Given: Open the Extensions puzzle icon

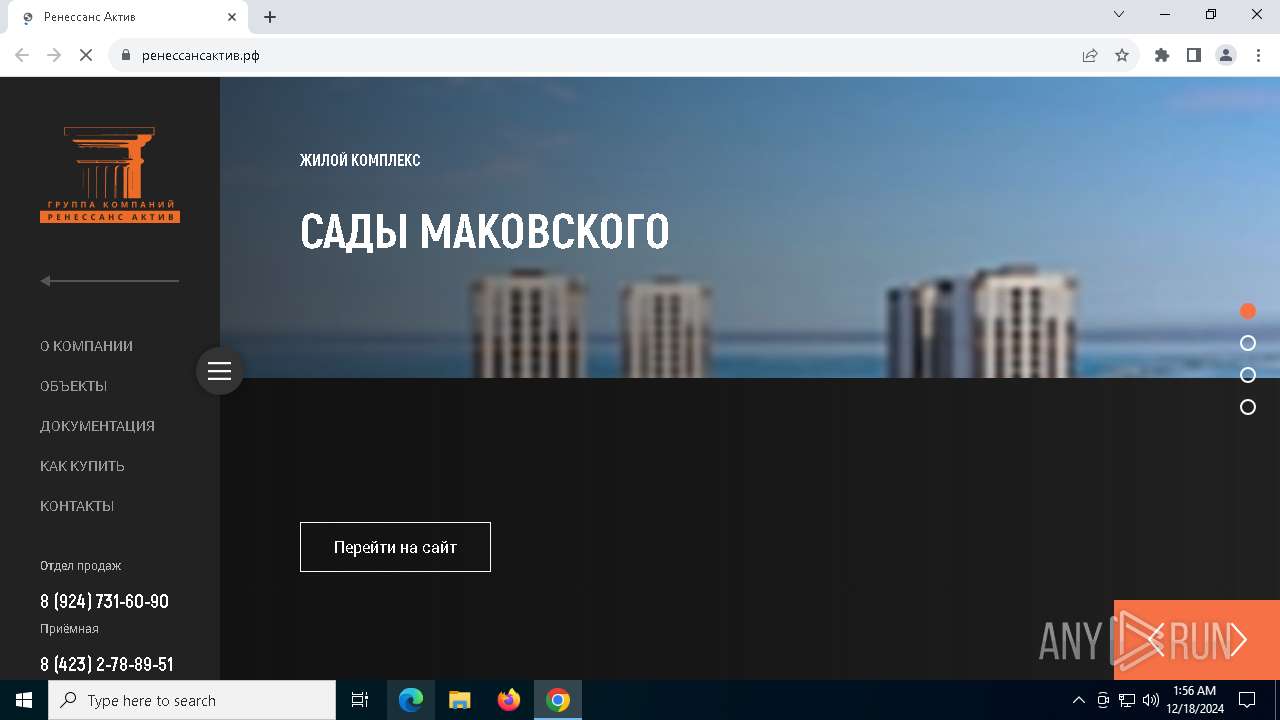Looking at the screenshot, I should coord(1162,55).
